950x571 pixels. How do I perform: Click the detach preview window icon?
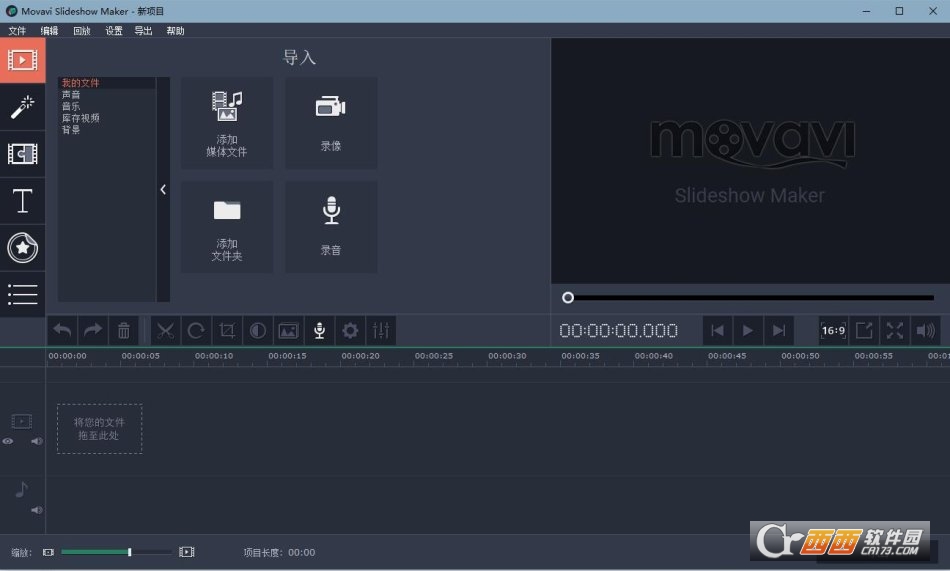pyautogui.click(x=864, y=330)
